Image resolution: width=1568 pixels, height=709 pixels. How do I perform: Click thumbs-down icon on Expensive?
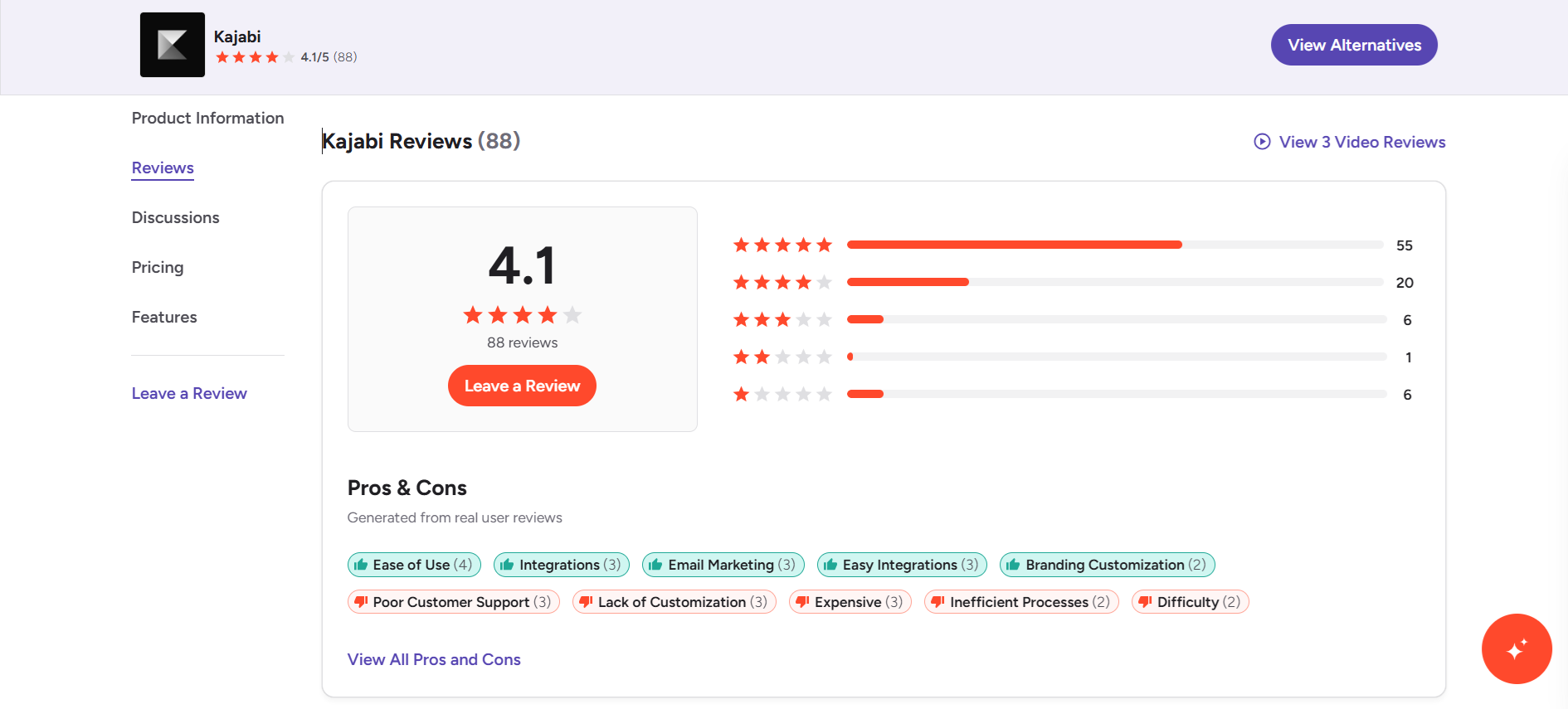[x=802, y=602]
